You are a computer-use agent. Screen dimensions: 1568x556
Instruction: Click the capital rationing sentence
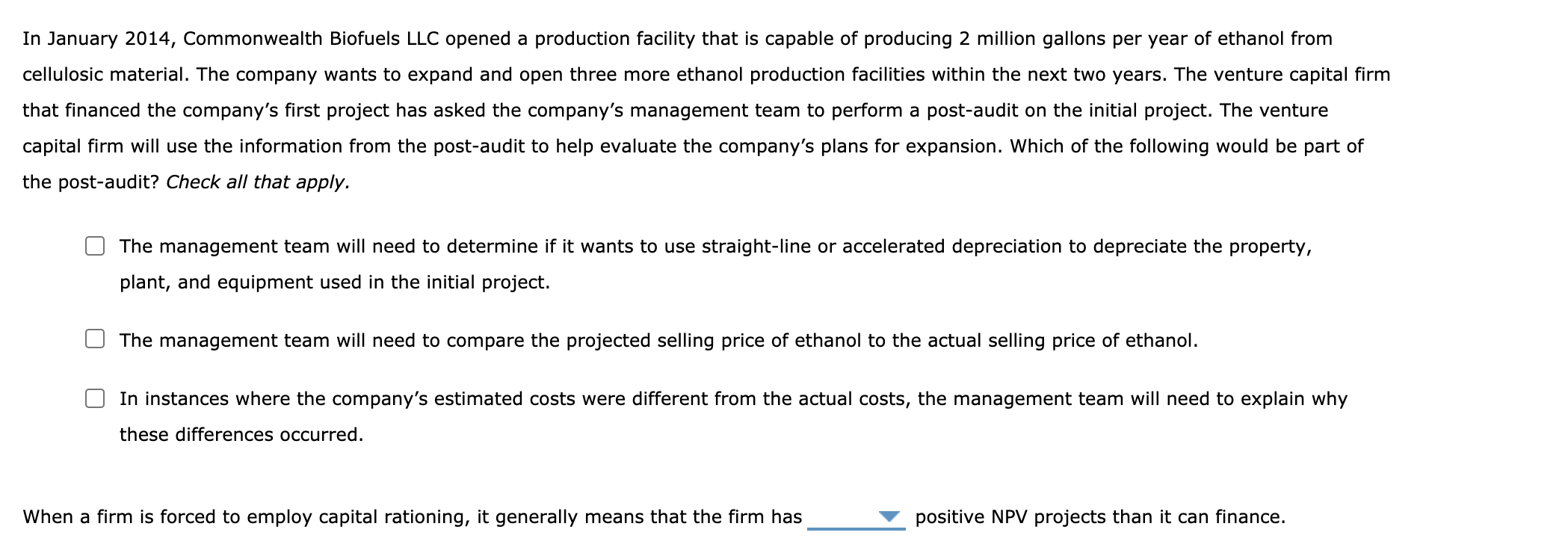(411, 516)
